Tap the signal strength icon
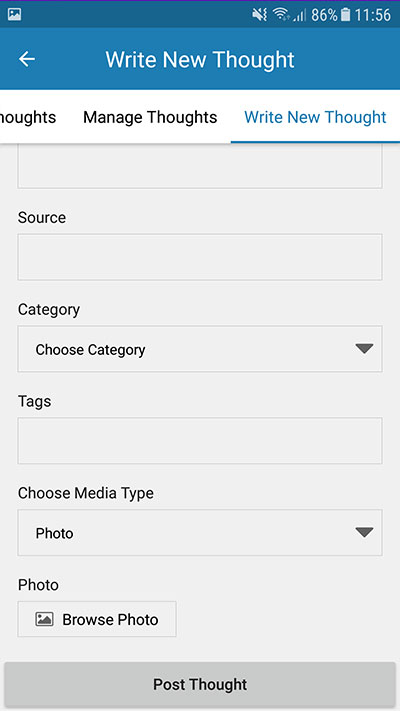This screenshot has width=400, height=711. [x=299, y=16]
